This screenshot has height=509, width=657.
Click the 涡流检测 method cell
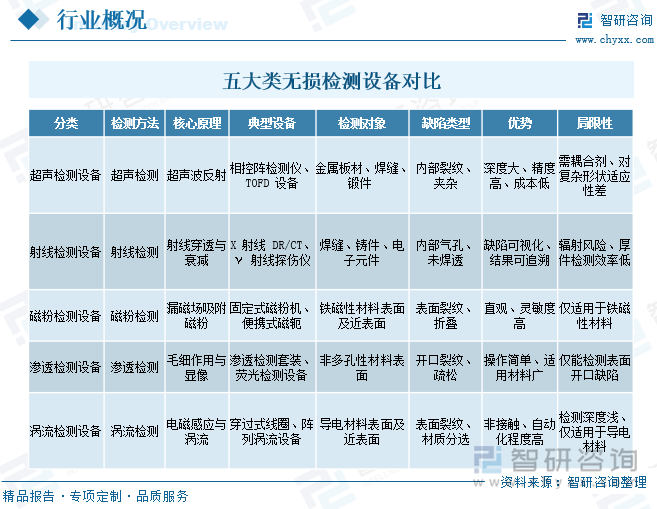click(x=135, y=431)
